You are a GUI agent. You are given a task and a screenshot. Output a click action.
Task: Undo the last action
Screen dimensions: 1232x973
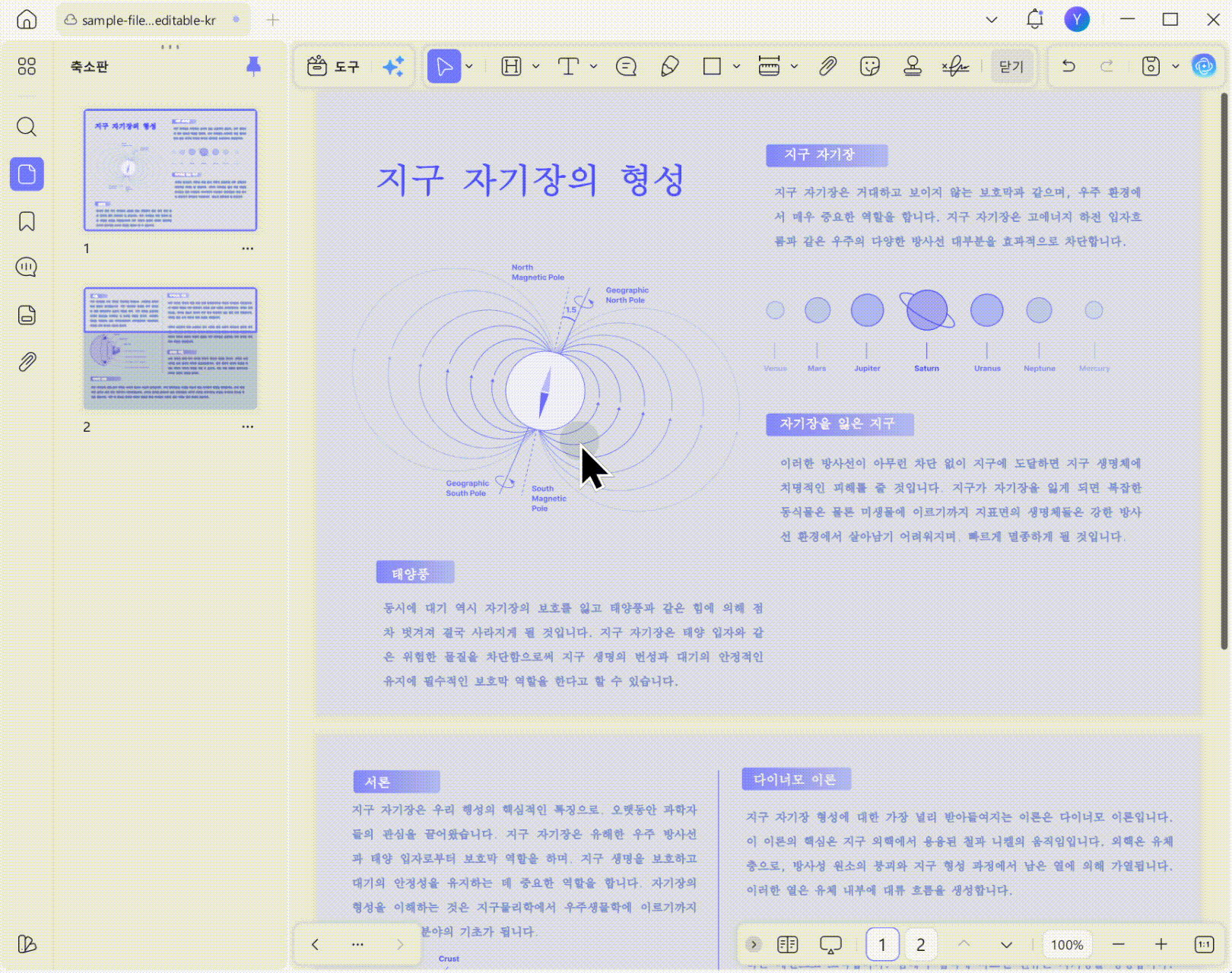[x=1068, y=67]
